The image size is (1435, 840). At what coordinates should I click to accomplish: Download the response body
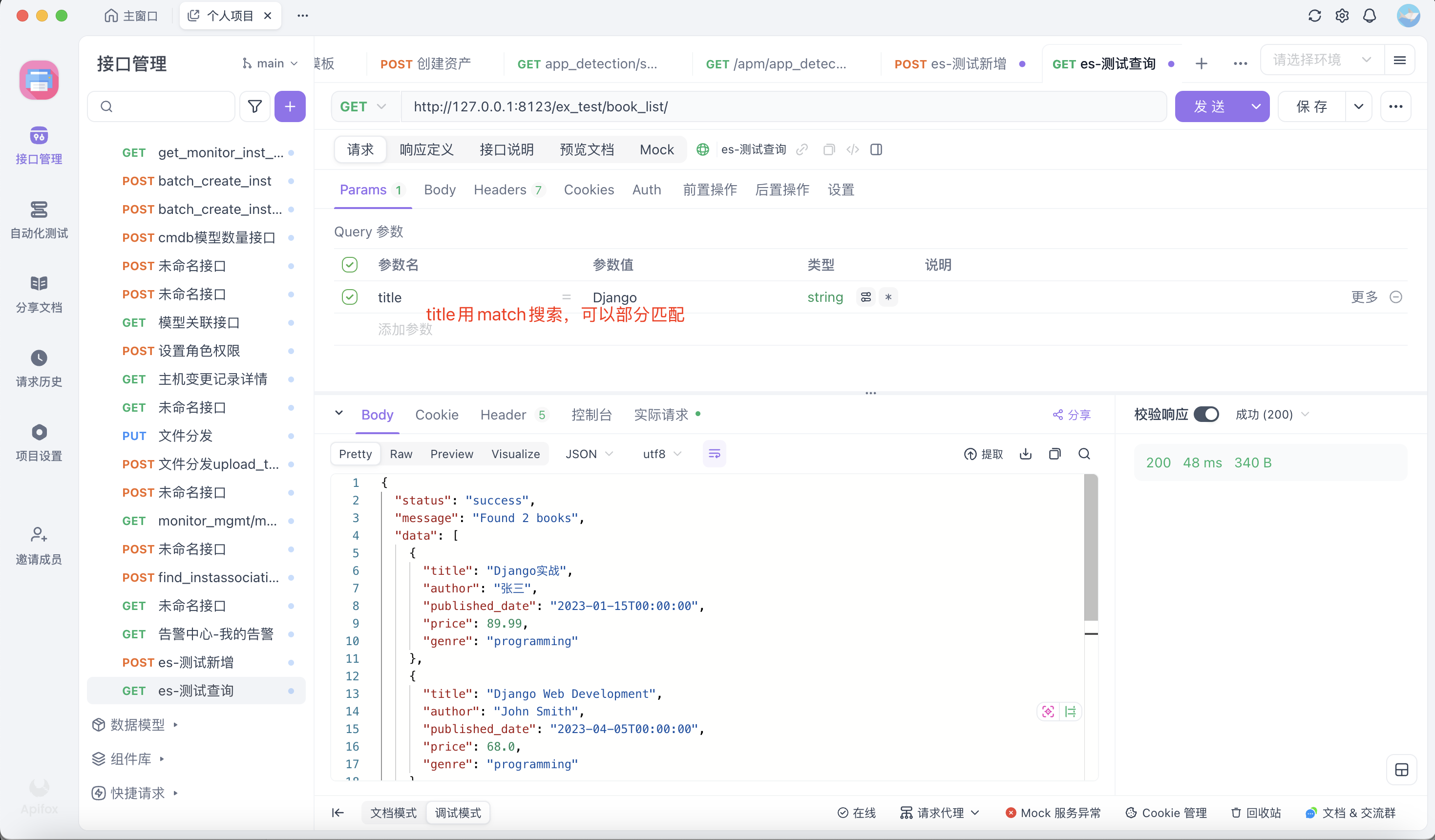click(1026, 454)
